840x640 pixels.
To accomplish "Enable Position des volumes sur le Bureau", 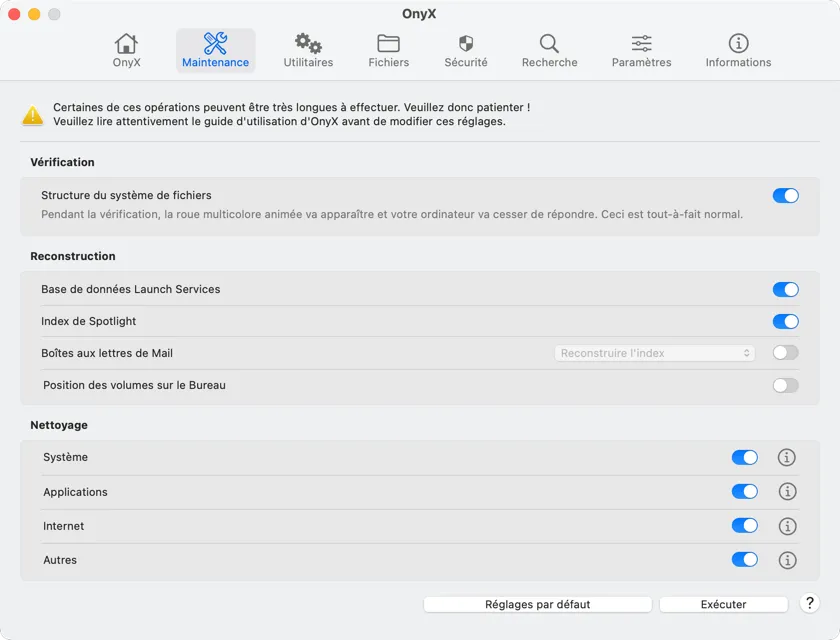I will coord(785,385).
